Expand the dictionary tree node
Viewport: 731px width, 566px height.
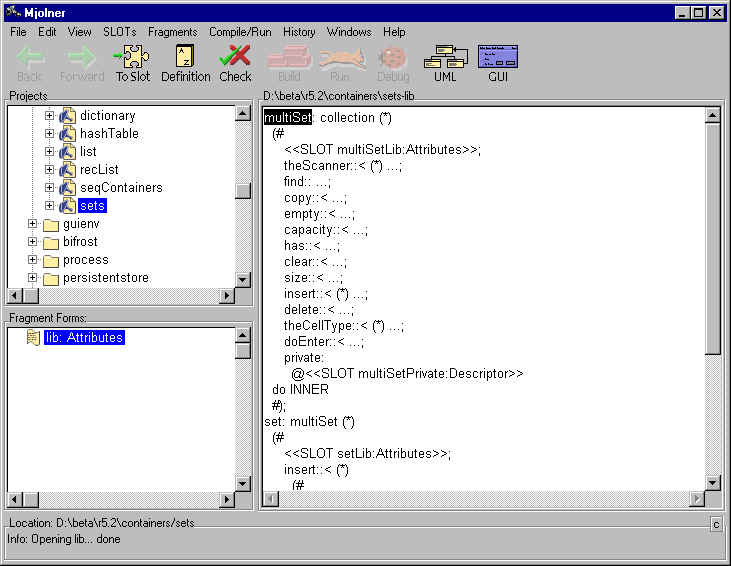pyautogui.click(x=50, y=116)
